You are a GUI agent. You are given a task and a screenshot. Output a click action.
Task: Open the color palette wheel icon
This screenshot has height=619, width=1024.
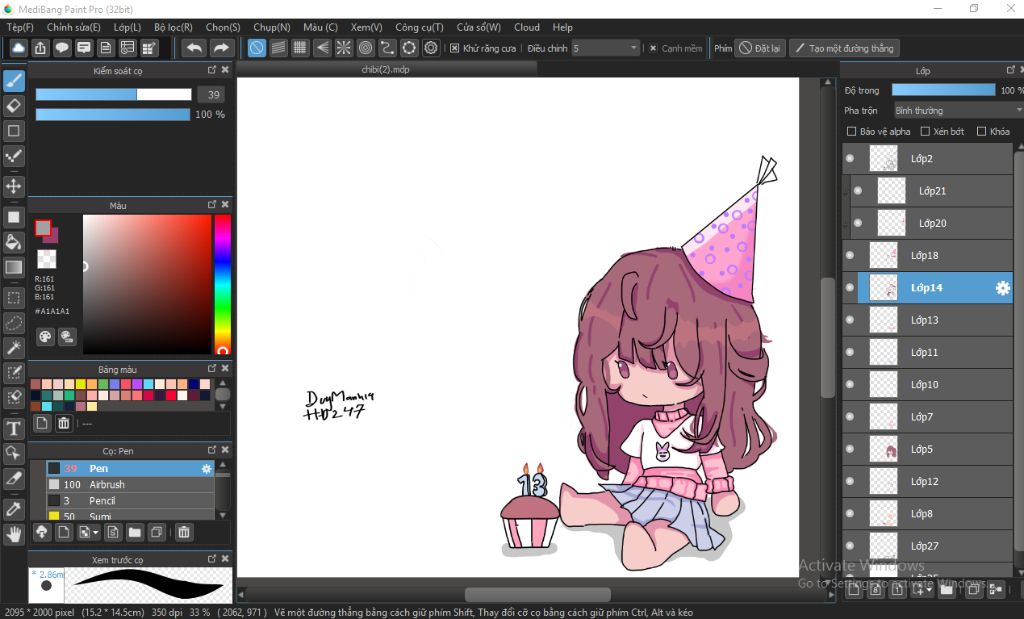coord(45,337)
